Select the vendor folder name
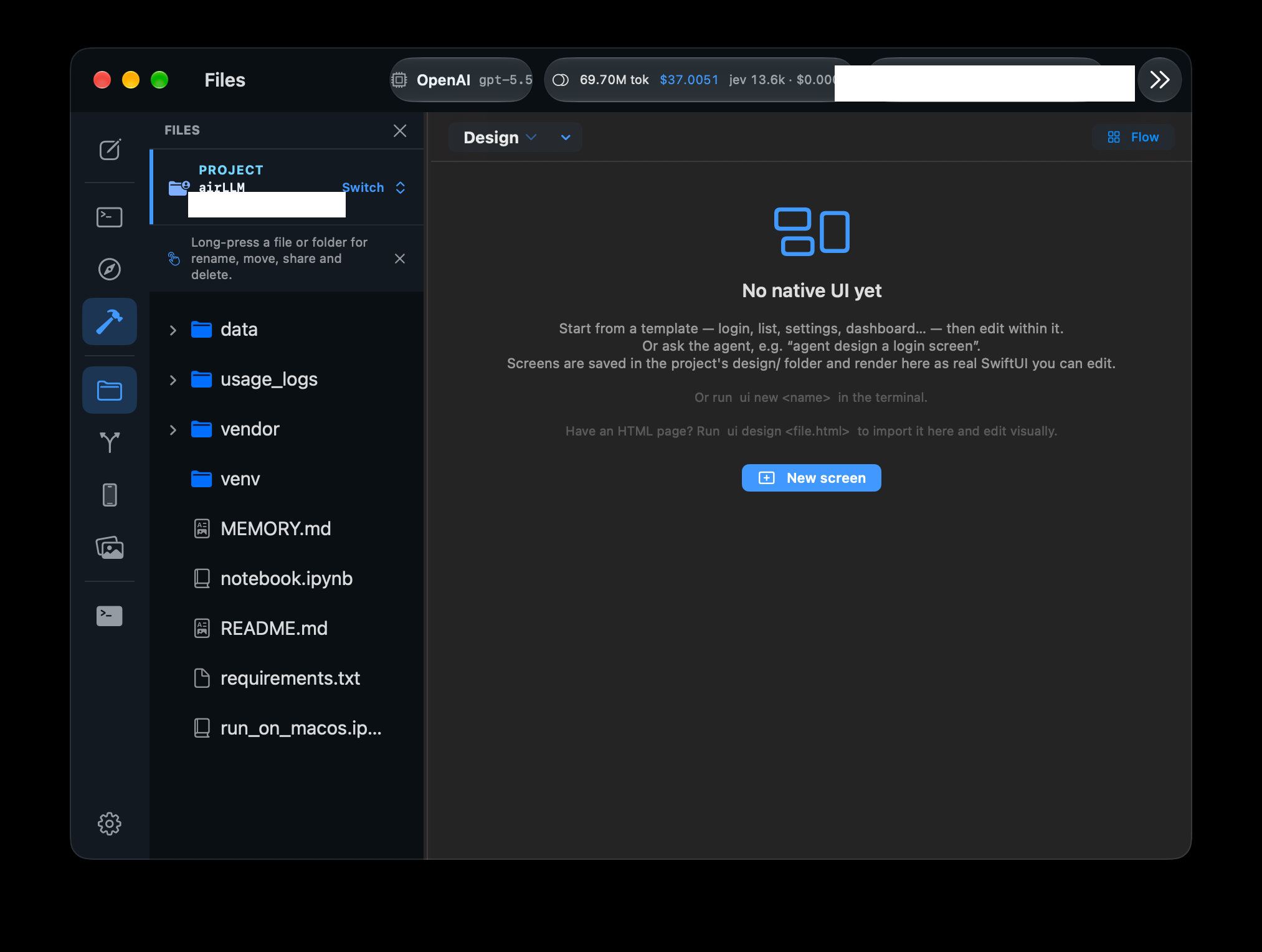 coord(250,429)
